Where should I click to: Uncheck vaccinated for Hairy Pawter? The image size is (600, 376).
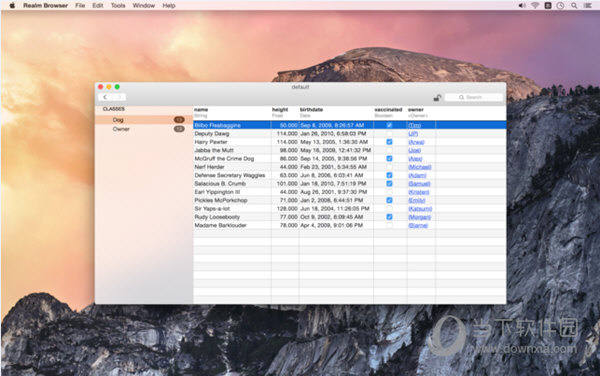coord(389,142)
